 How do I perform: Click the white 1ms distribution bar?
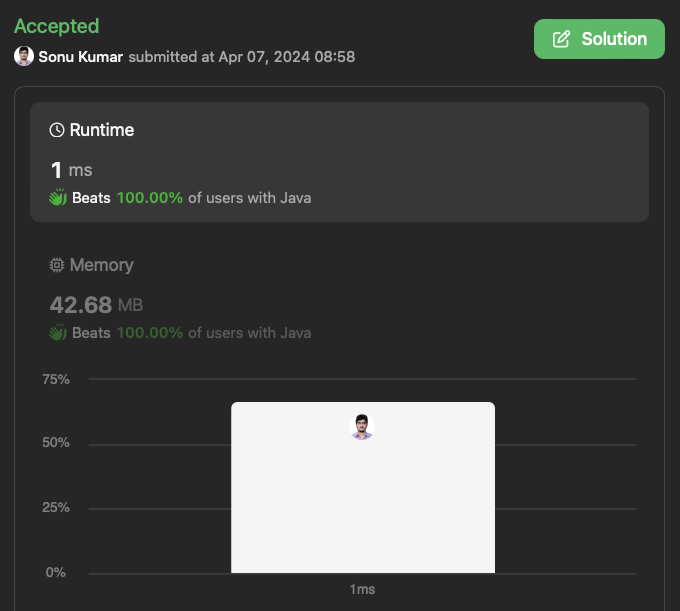click(362, 500)
